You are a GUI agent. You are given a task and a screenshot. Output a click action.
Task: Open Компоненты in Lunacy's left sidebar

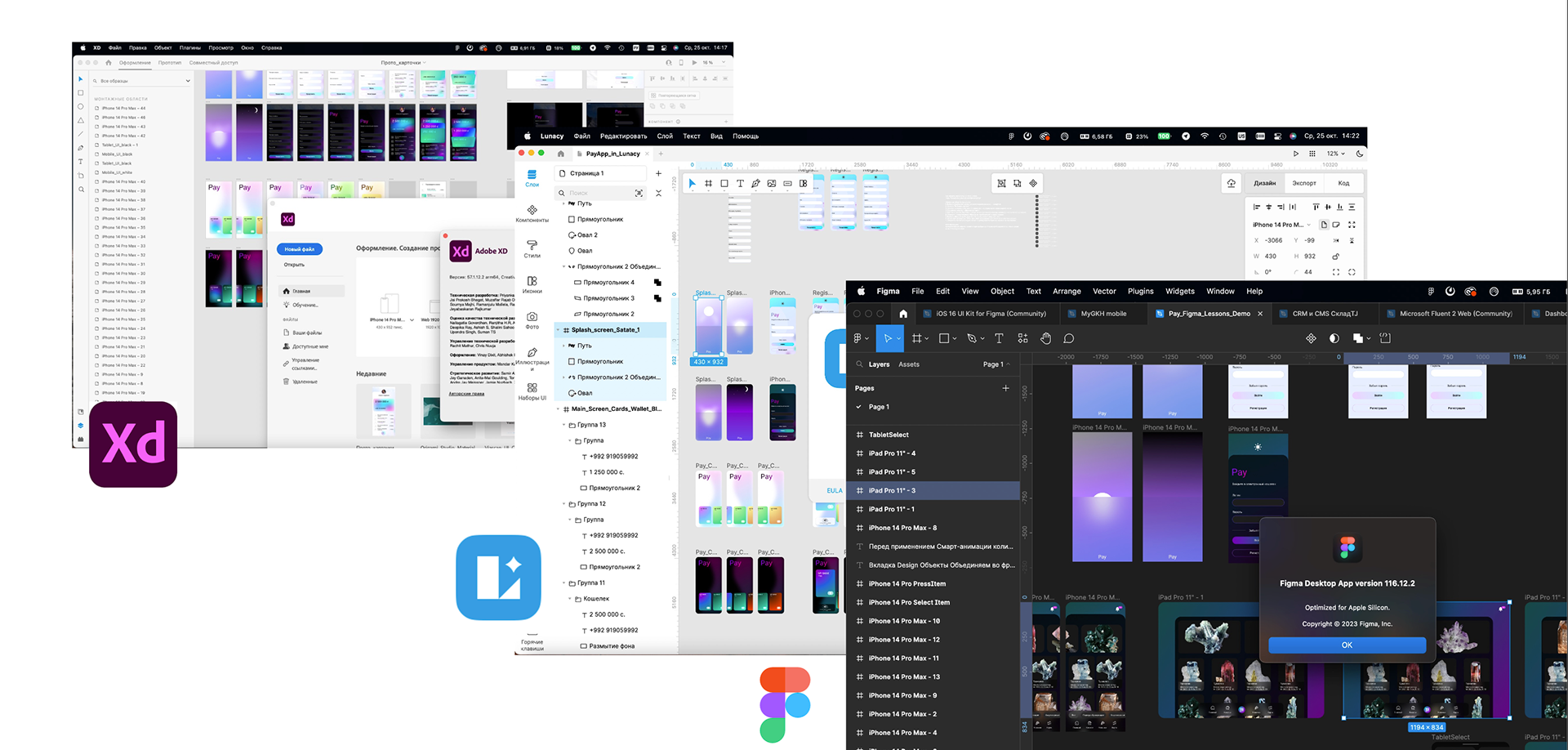coord(532,214)
